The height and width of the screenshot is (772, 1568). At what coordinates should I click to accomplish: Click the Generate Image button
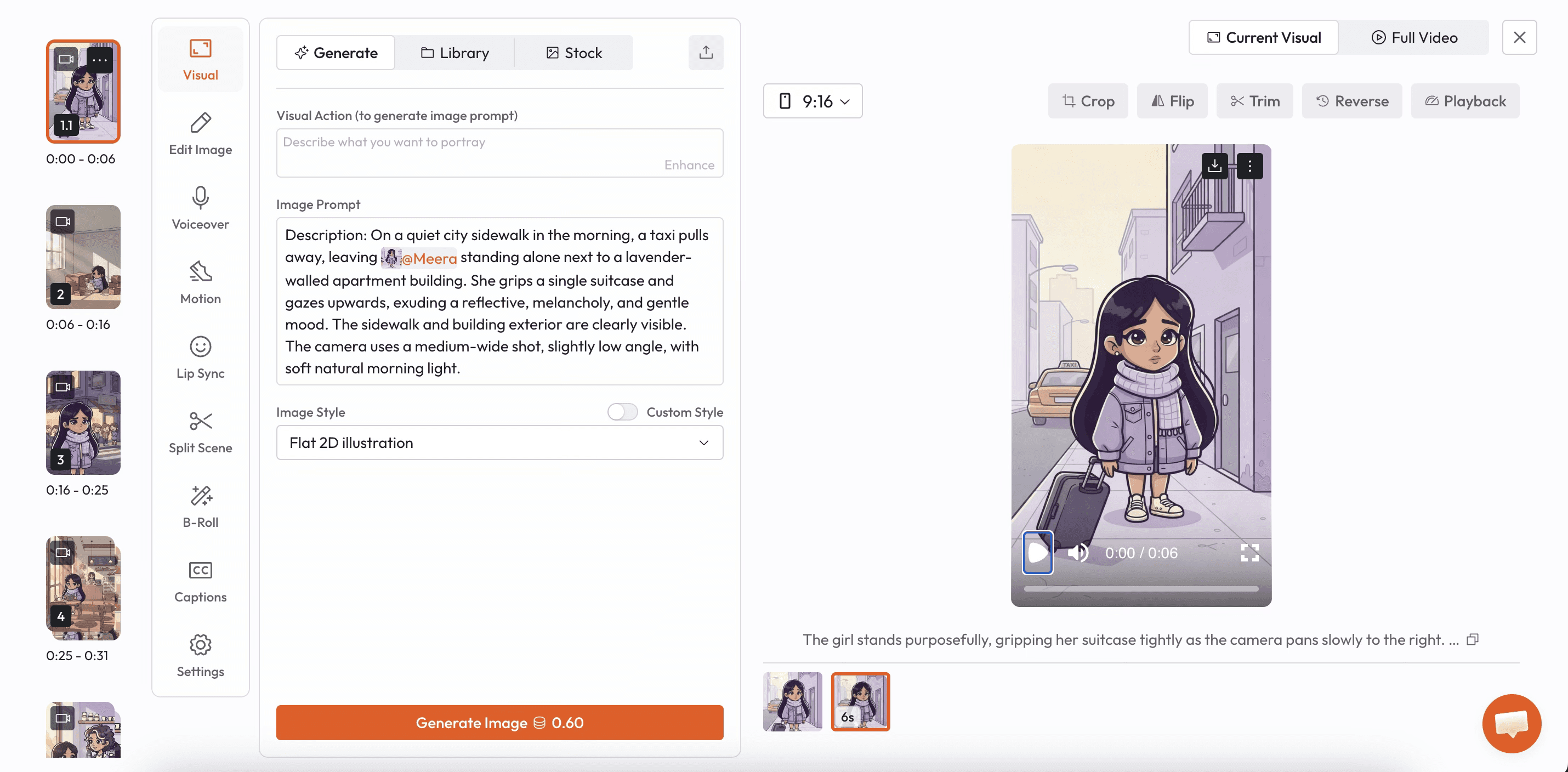tap(499, 723)
